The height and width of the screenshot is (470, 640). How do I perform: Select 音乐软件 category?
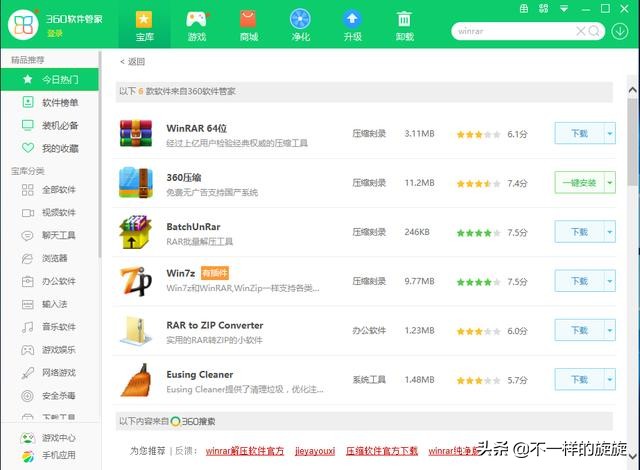tap(49, 327)
